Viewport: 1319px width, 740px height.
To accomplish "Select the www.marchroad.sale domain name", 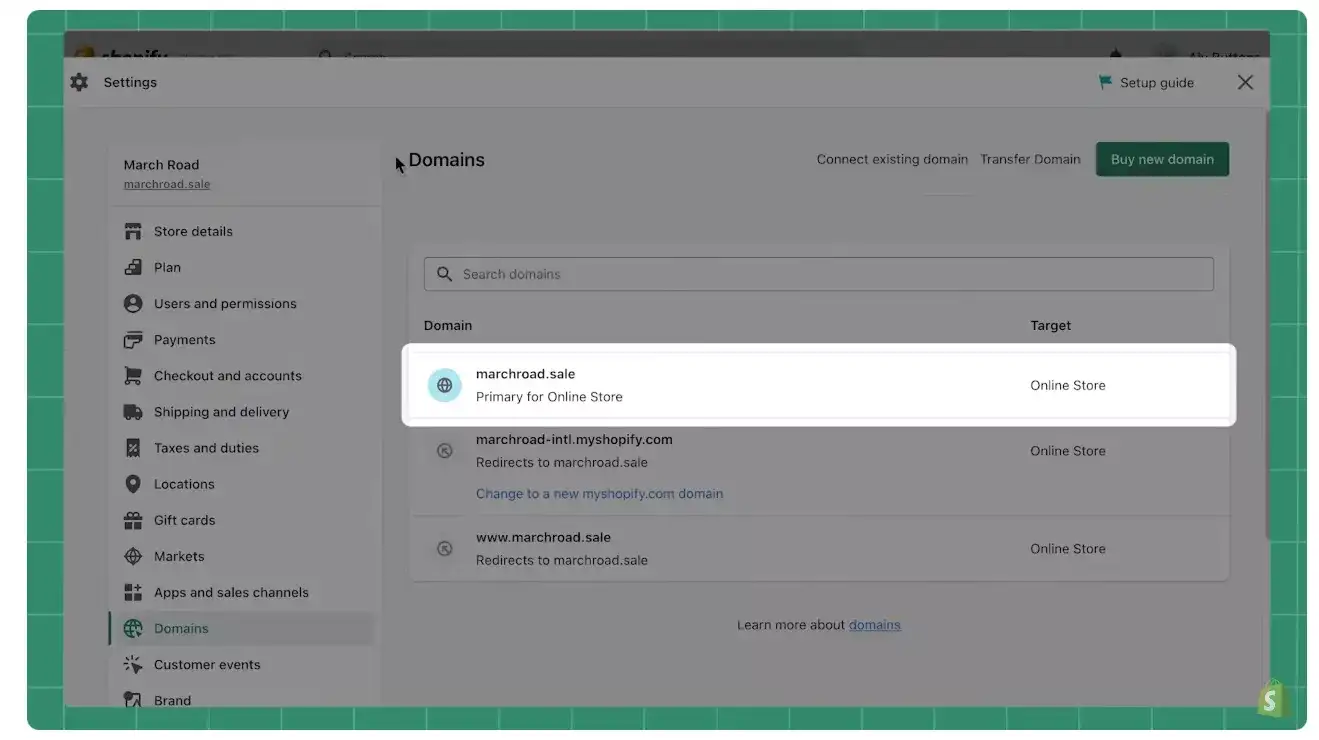I will coord(543,537).
